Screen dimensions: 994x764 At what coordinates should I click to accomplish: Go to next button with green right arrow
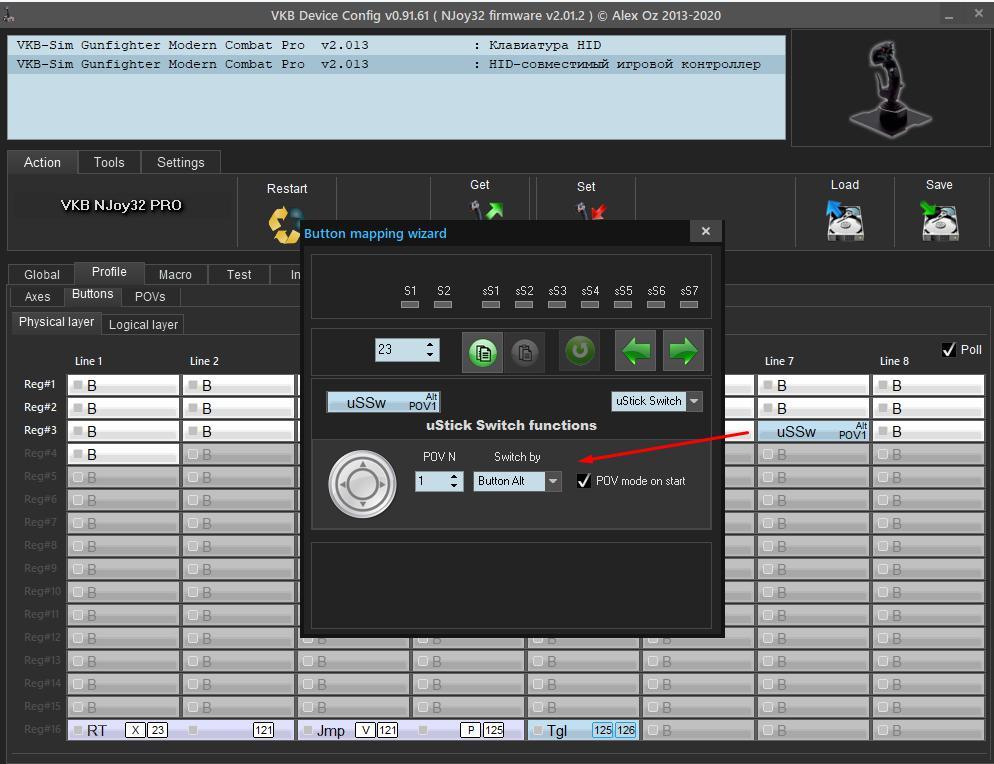(683, 351)
